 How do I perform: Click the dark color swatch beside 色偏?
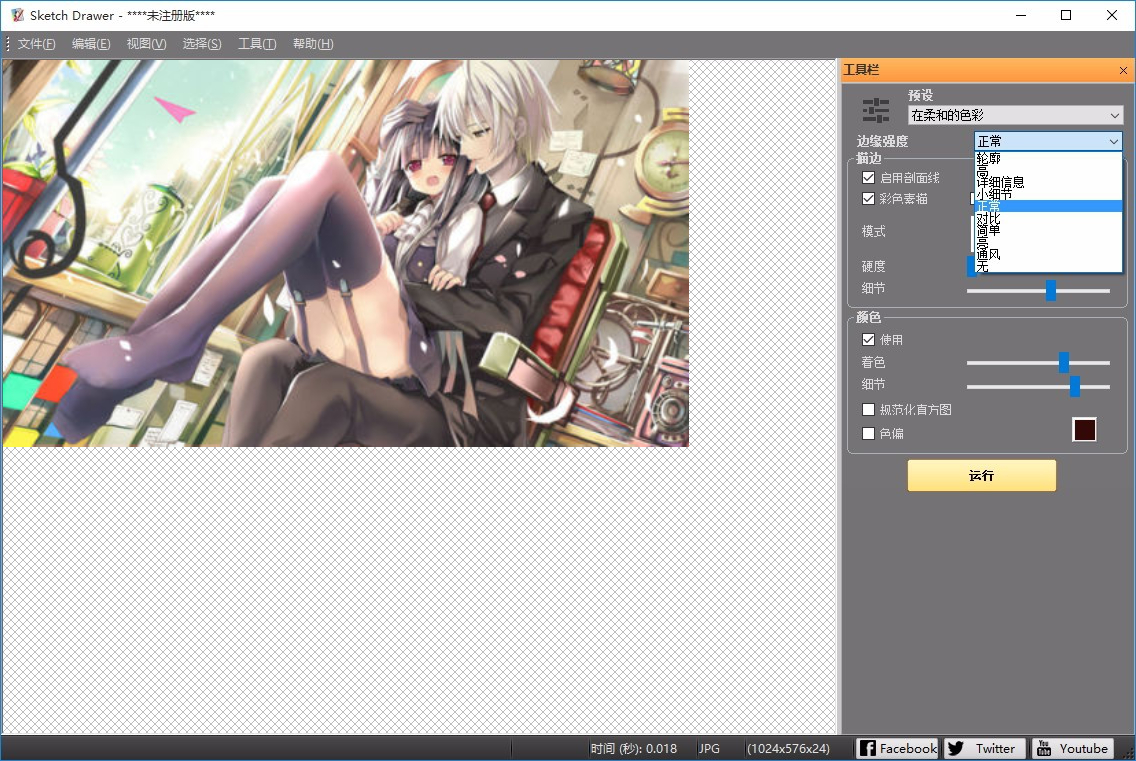(x=1084, y=430)
